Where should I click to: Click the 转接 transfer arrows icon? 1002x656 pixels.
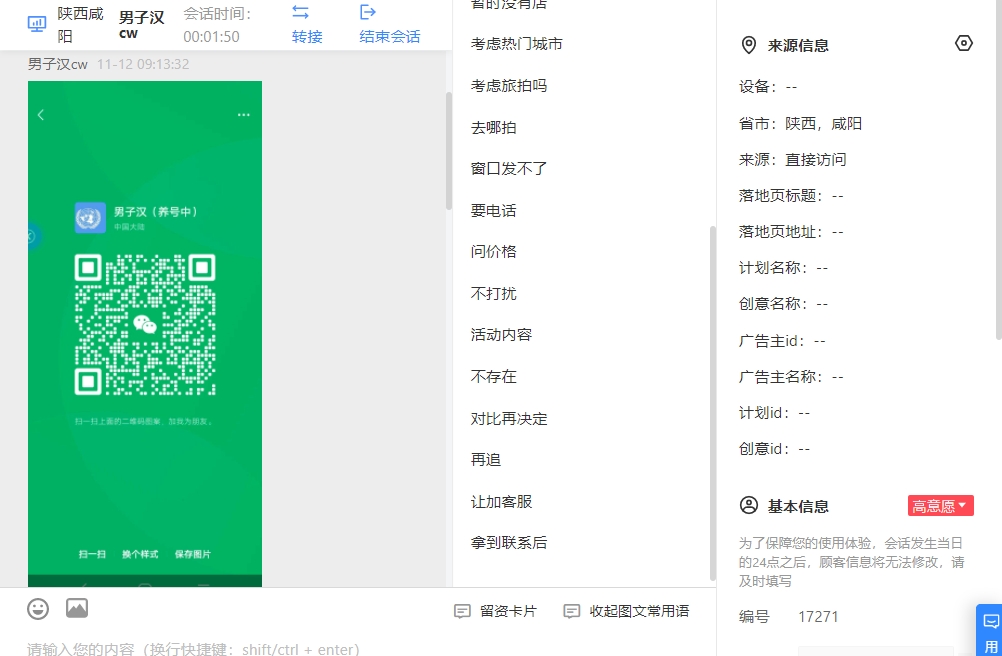coord(300,11)
